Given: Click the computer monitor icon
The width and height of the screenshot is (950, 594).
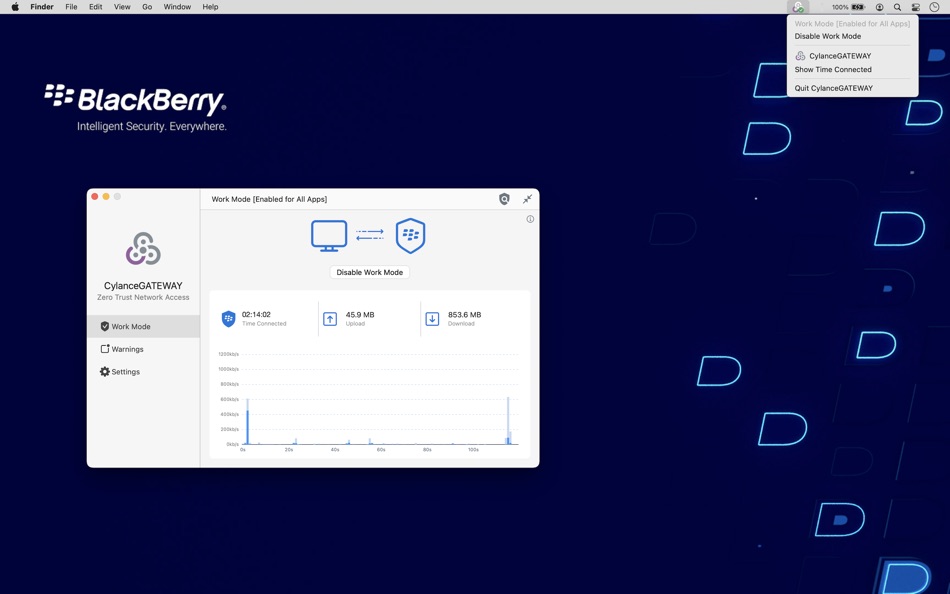Looking at the screenshot, I should [329, 236].
